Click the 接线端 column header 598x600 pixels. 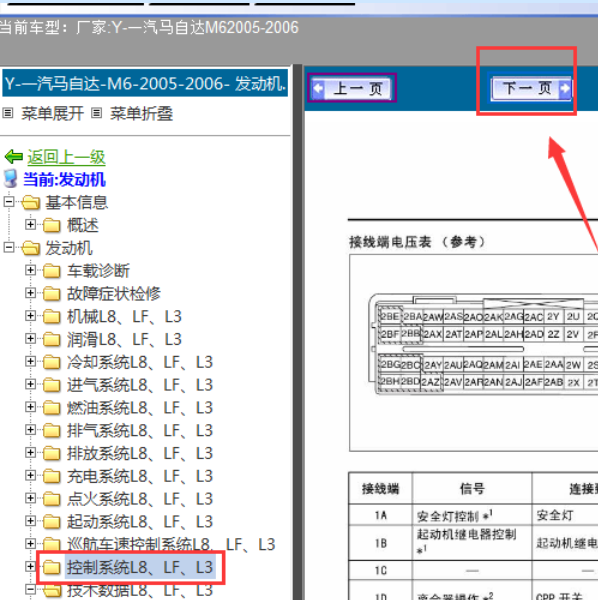pos(381,488)
